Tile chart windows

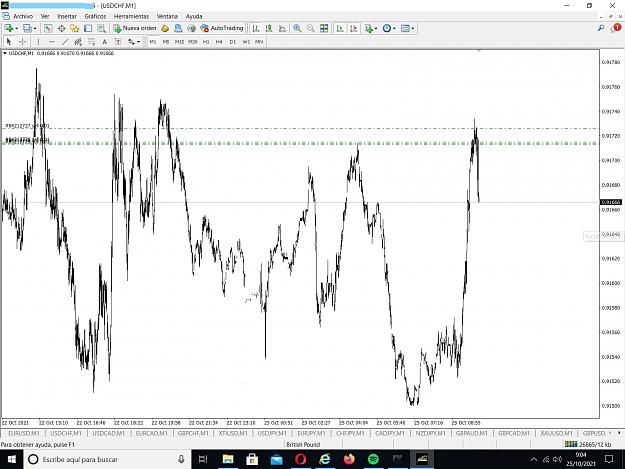(324, 28)
